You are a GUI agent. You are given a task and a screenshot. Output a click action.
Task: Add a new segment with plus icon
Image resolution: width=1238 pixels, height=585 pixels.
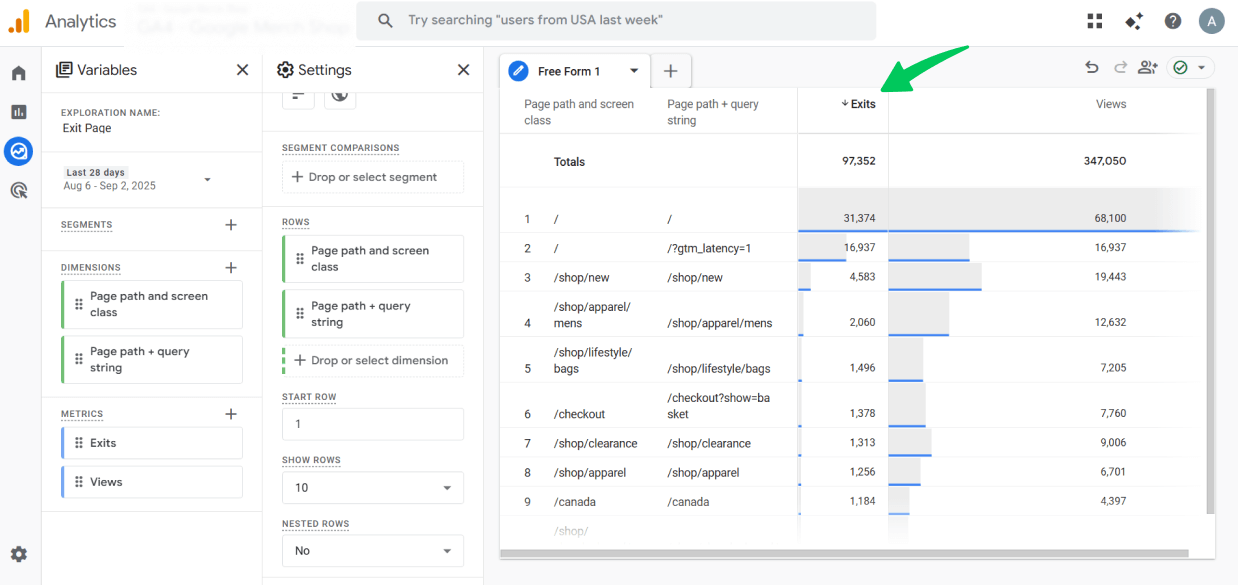pos(231,225)
